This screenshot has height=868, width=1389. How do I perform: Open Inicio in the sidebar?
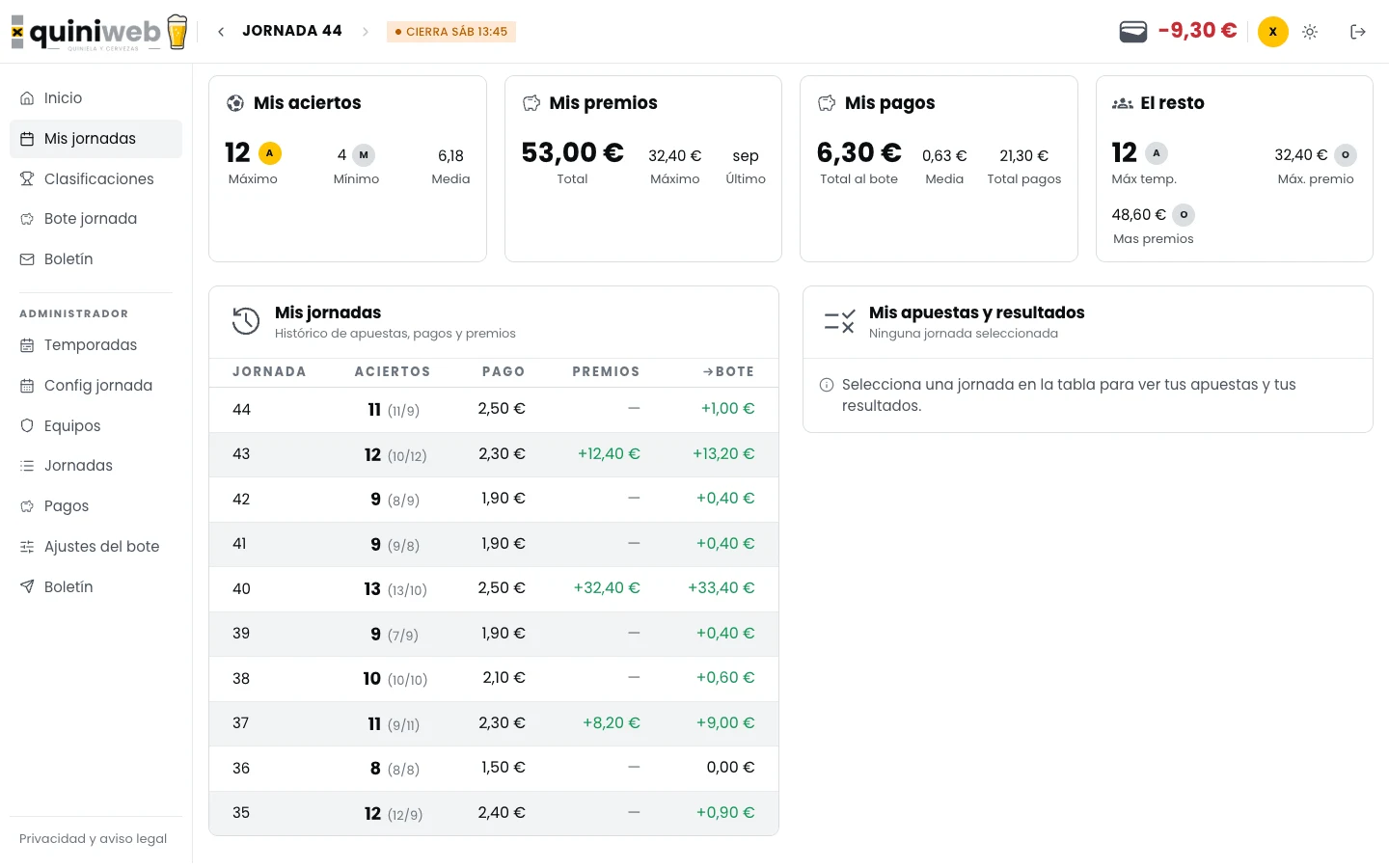95,98
